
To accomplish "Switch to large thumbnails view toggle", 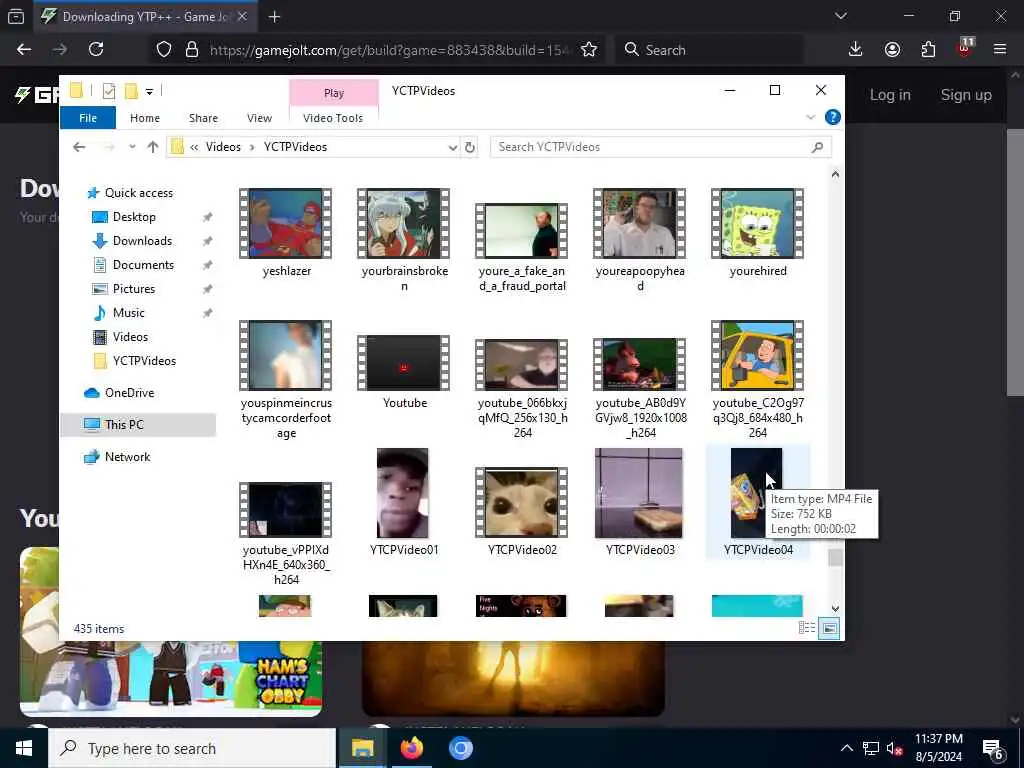I will click(x=829, y=628).
